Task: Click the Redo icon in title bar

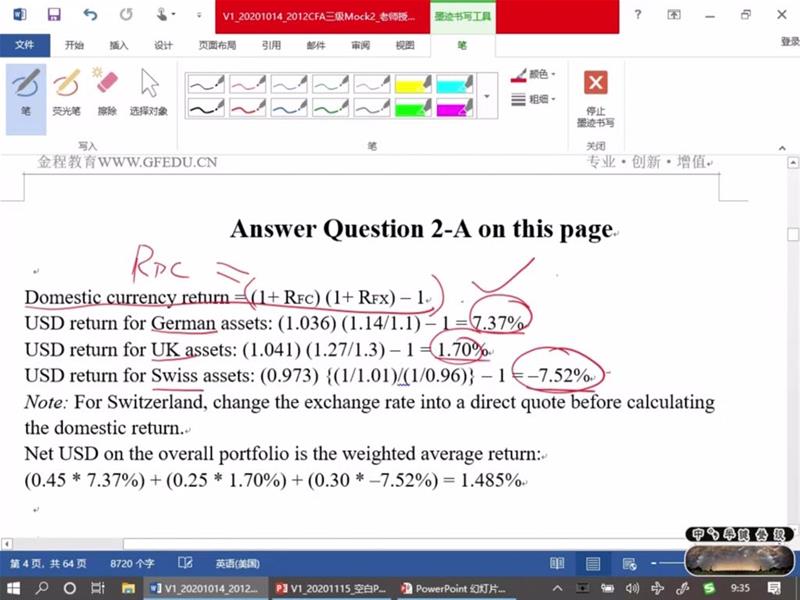Action: coord(125,15)
